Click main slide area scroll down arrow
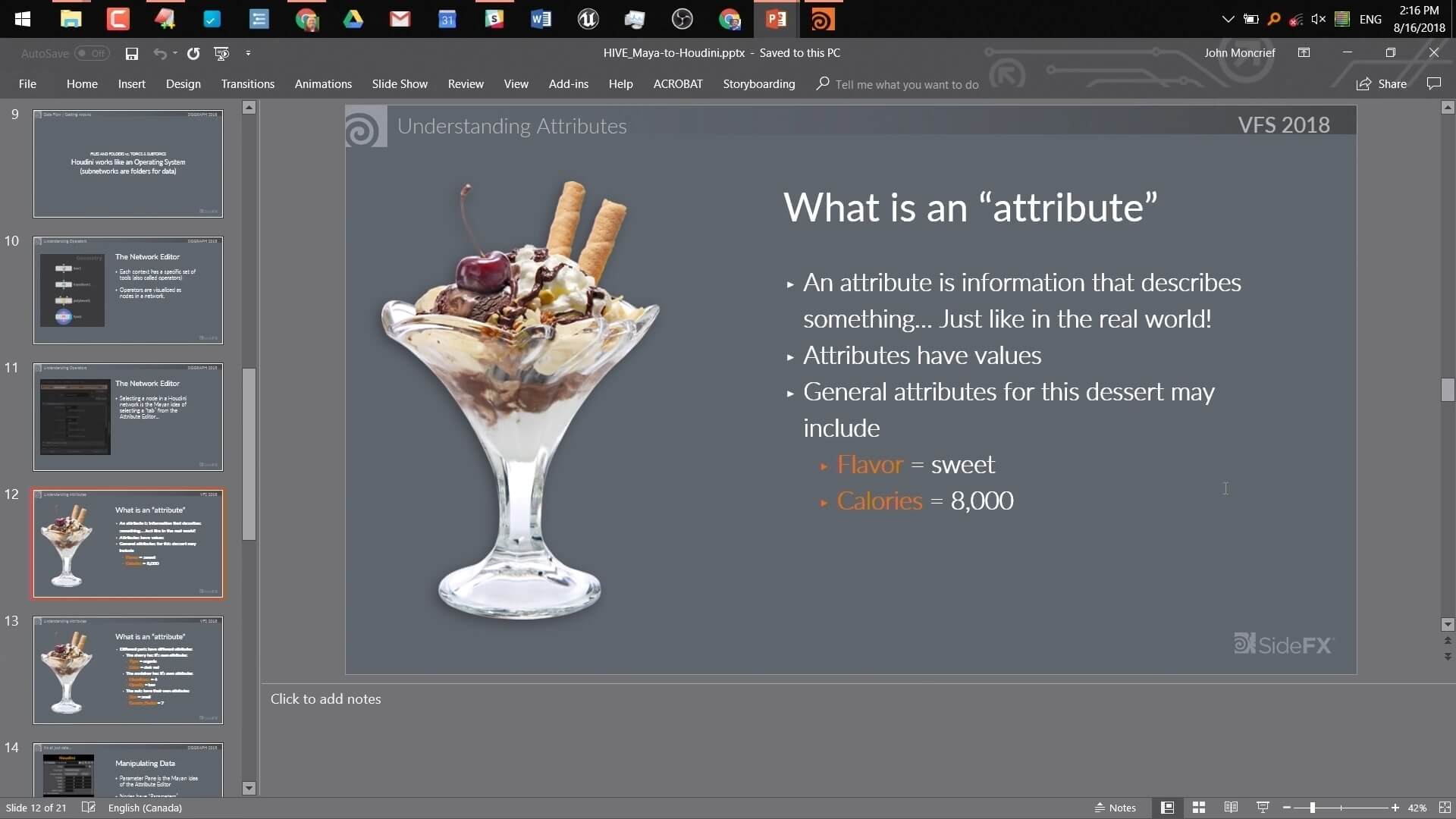The width and height of the screenshot is (1456, 819). pyautogui.click(x=1448, y=625)
